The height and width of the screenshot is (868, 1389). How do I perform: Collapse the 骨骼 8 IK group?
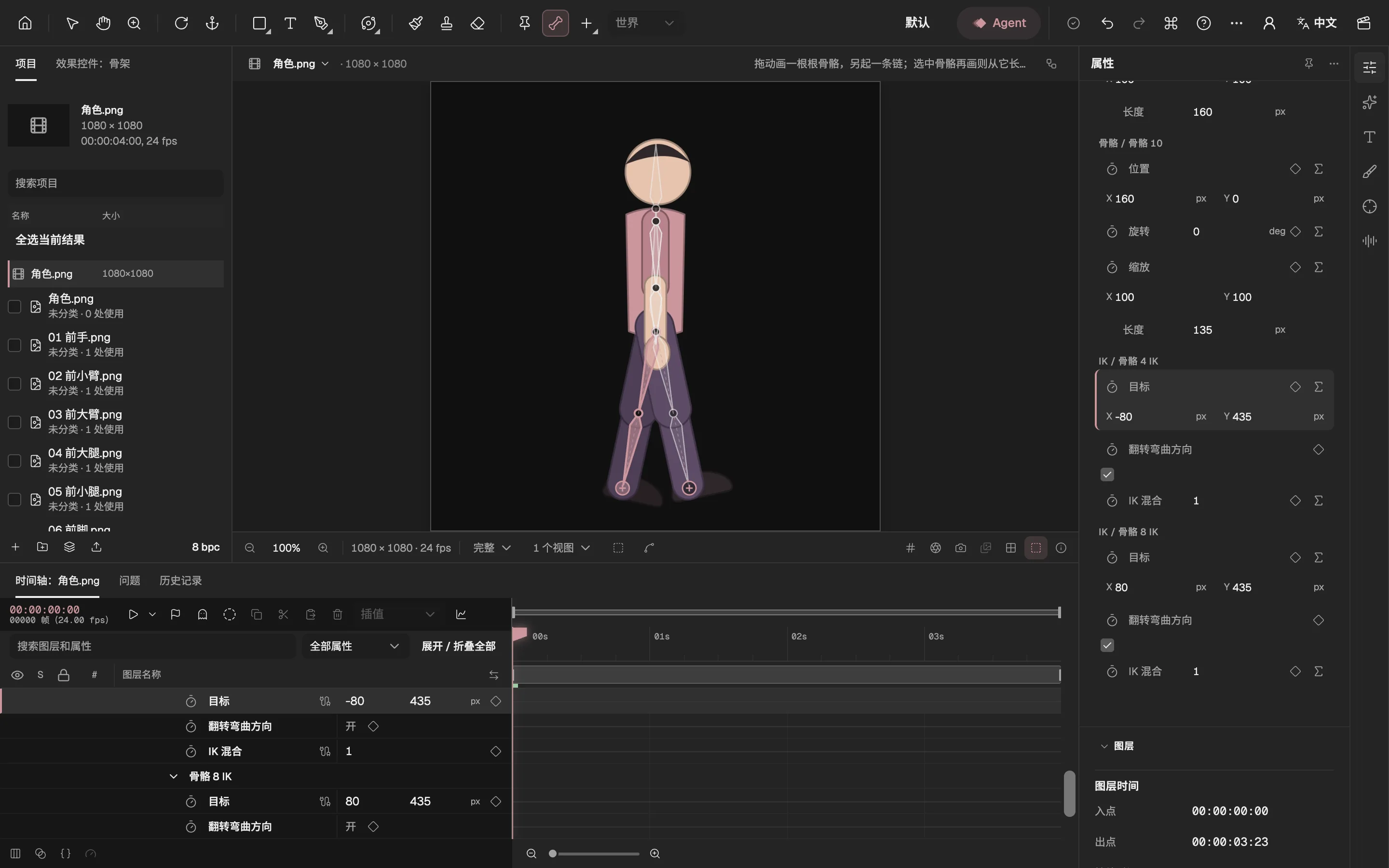(173, 776)
